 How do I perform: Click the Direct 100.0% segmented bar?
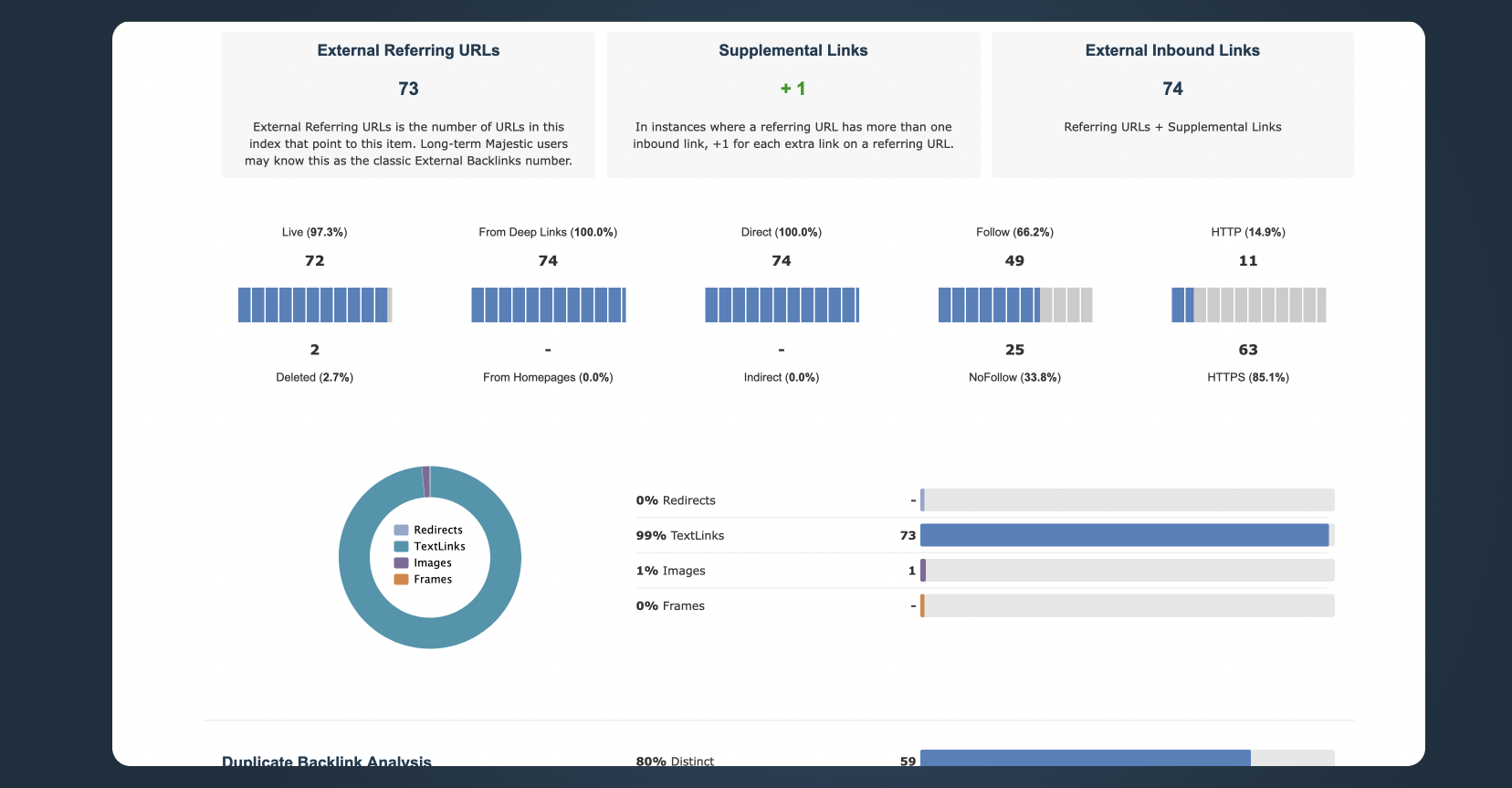pos(782,305)
